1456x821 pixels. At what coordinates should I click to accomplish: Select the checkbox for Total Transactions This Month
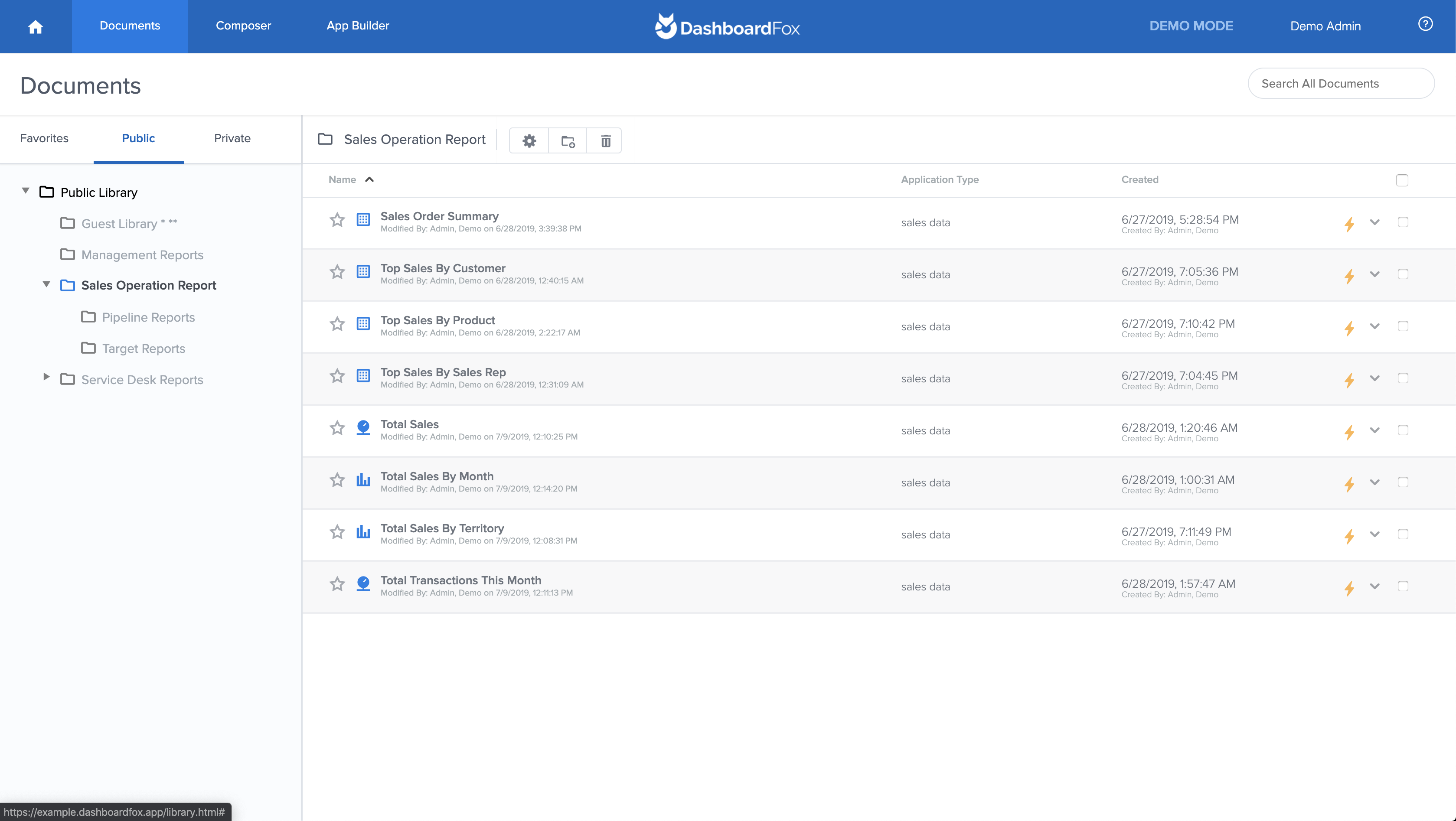1402,586
